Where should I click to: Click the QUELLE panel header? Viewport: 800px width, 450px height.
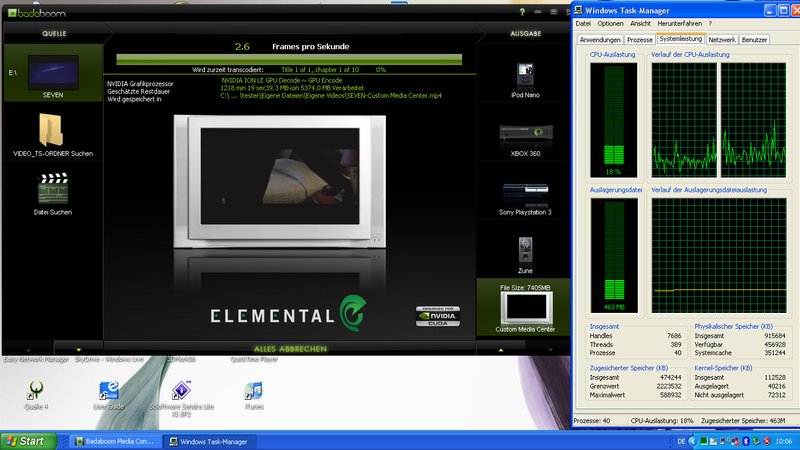(54, 34)
